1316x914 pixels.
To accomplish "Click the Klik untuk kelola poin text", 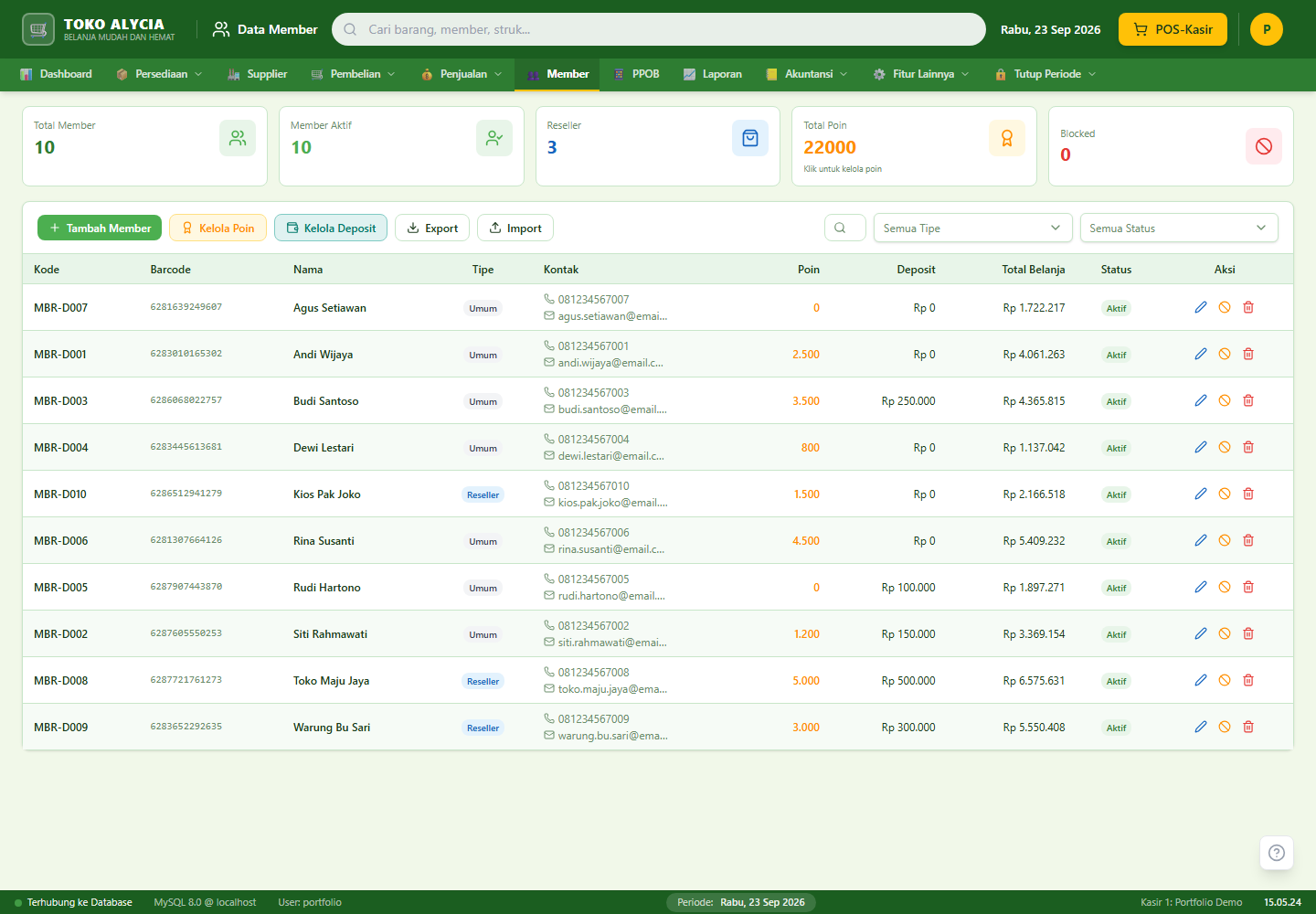I will click(x=843, y=169).
